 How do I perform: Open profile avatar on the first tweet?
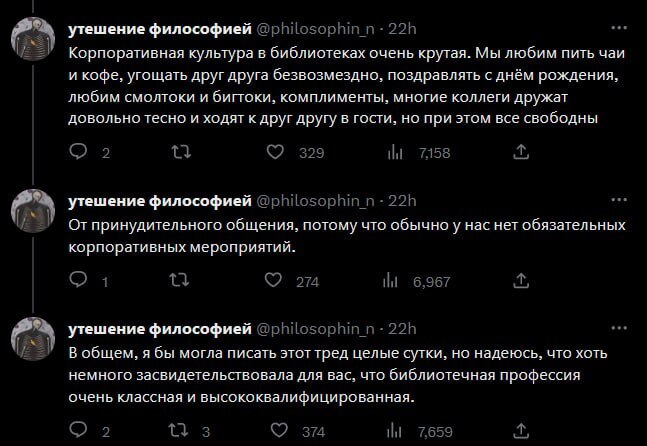tap(34, 41)
